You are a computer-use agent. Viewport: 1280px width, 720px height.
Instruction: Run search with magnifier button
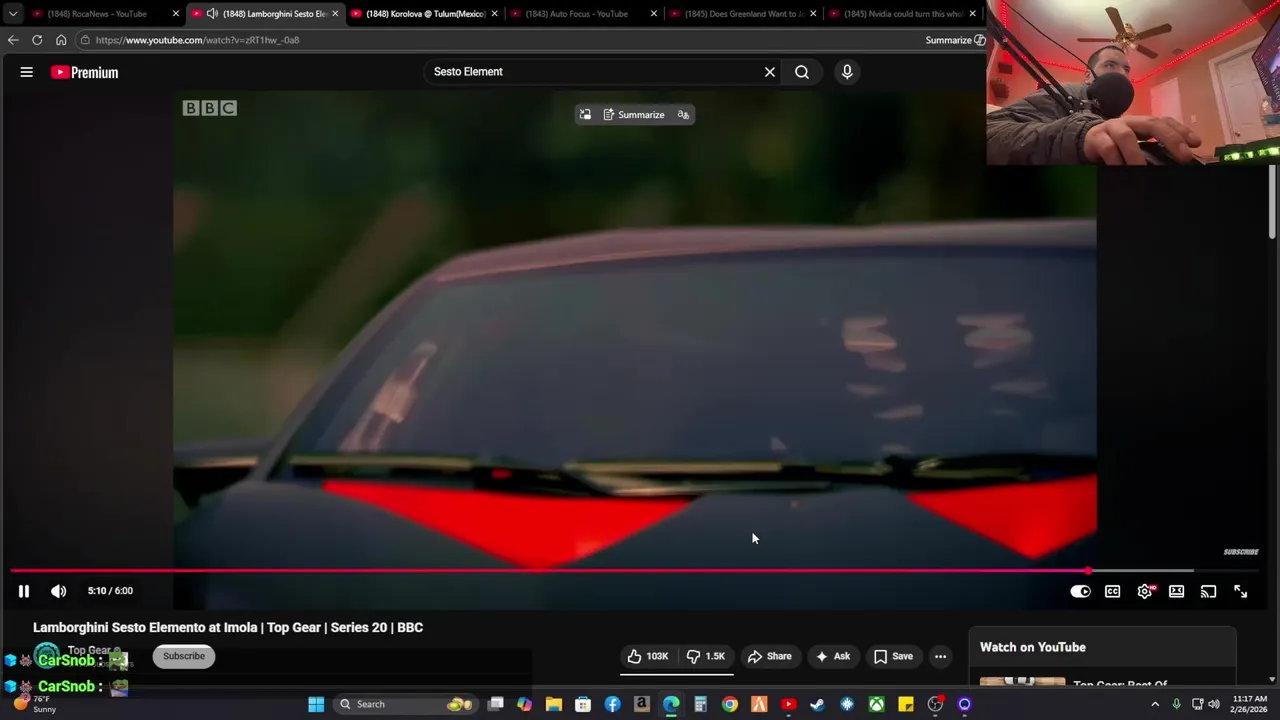pyautogui.click(x=802, y=72)
